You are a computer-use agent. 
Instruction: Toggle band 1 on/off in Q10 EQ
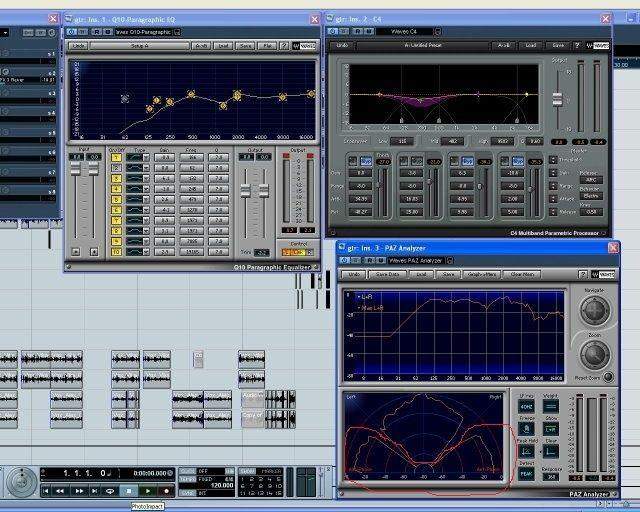coord(114,157)
